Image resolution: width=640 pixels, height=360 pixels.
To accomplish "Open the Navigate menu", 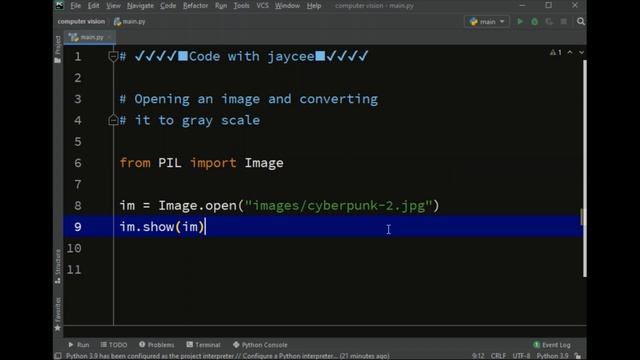I will pyautogui.click(x=140, y=6).
